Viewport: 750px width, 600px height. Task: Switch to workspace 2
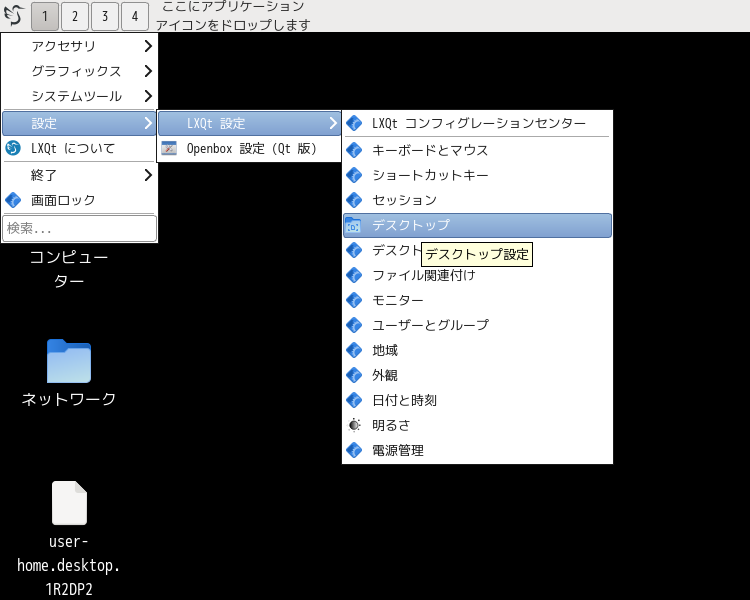point(75,16)
